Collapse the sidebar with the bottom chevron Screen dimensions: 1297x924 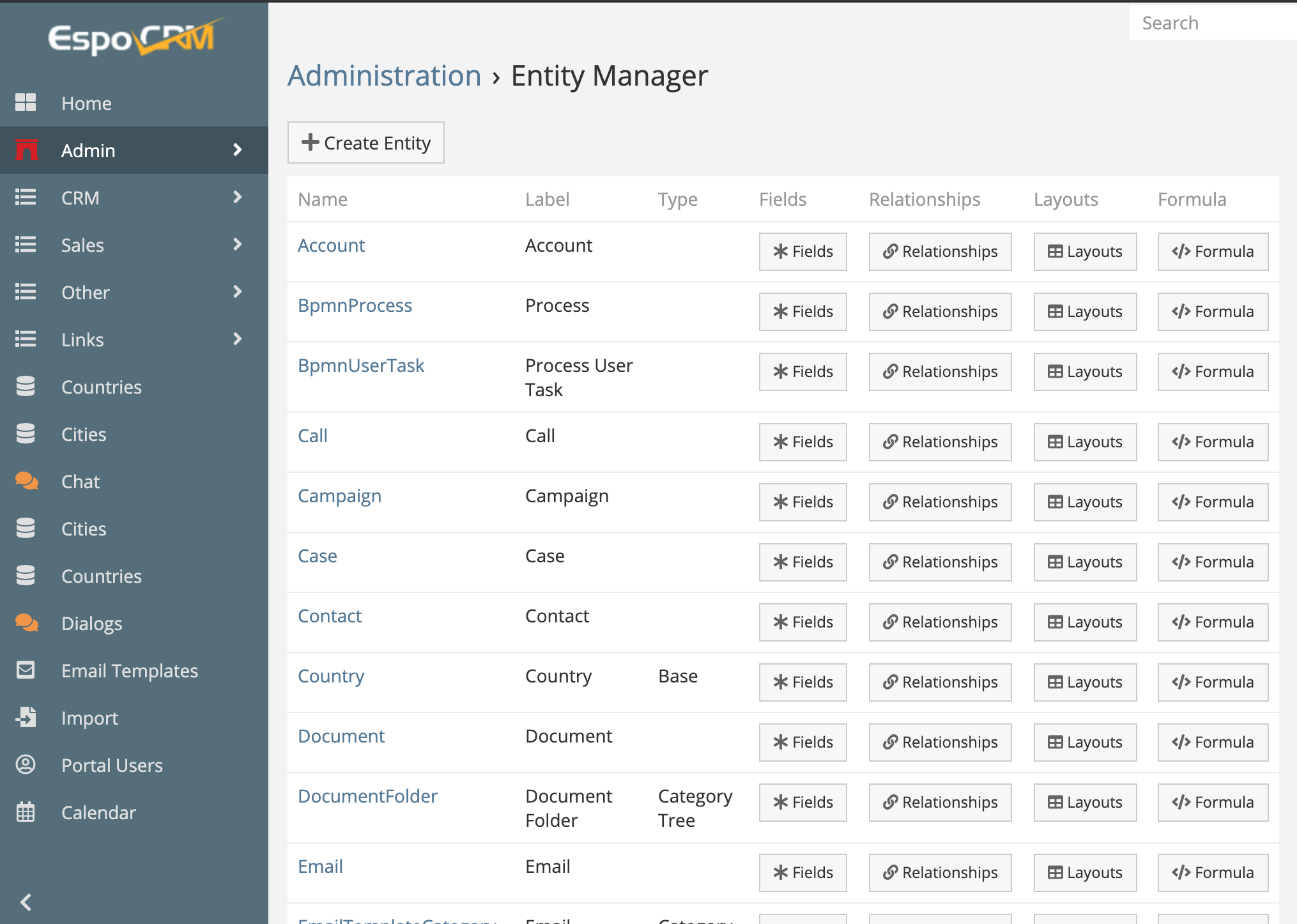(26, 902)
